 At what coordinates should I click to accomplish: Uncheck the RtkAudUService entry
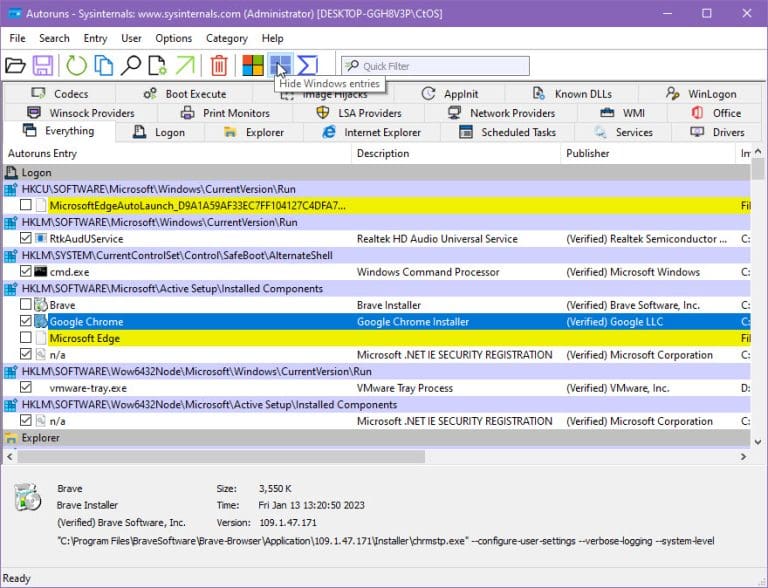click(26, 239)
